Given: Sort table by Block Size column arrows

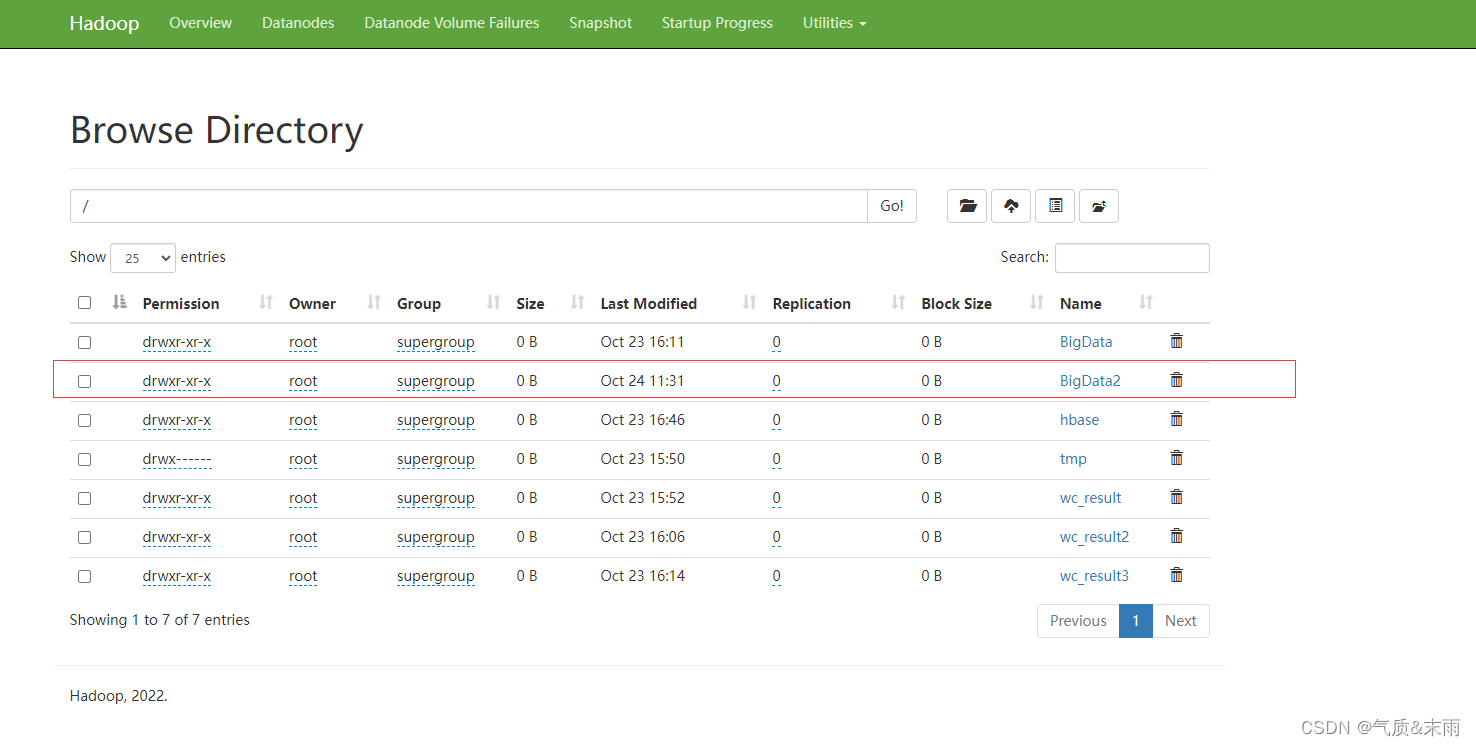Looking at the screenshot, I should tap(1037, 302).
